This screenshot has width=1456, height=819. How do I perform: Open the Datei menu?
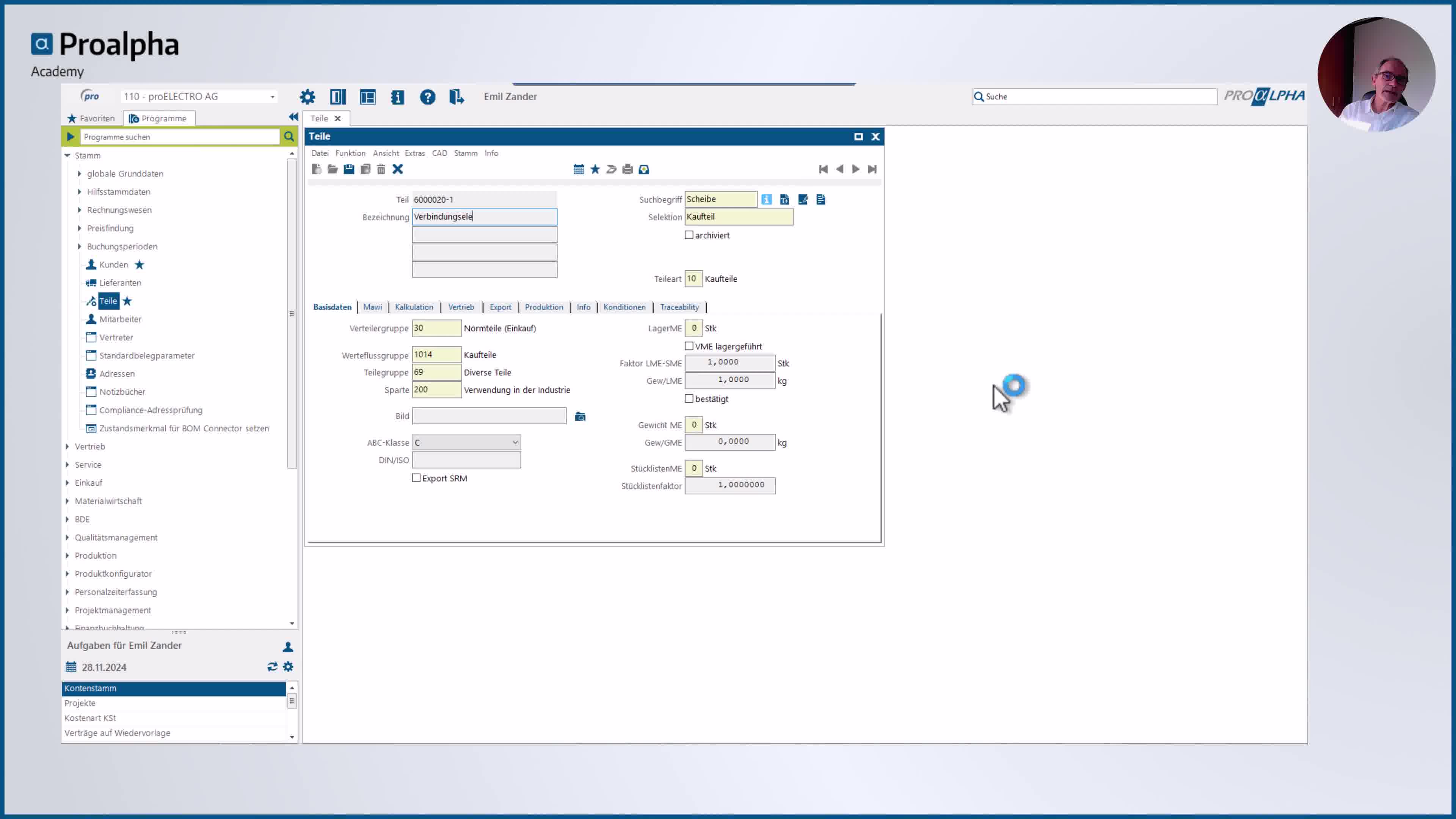point(320,153)
